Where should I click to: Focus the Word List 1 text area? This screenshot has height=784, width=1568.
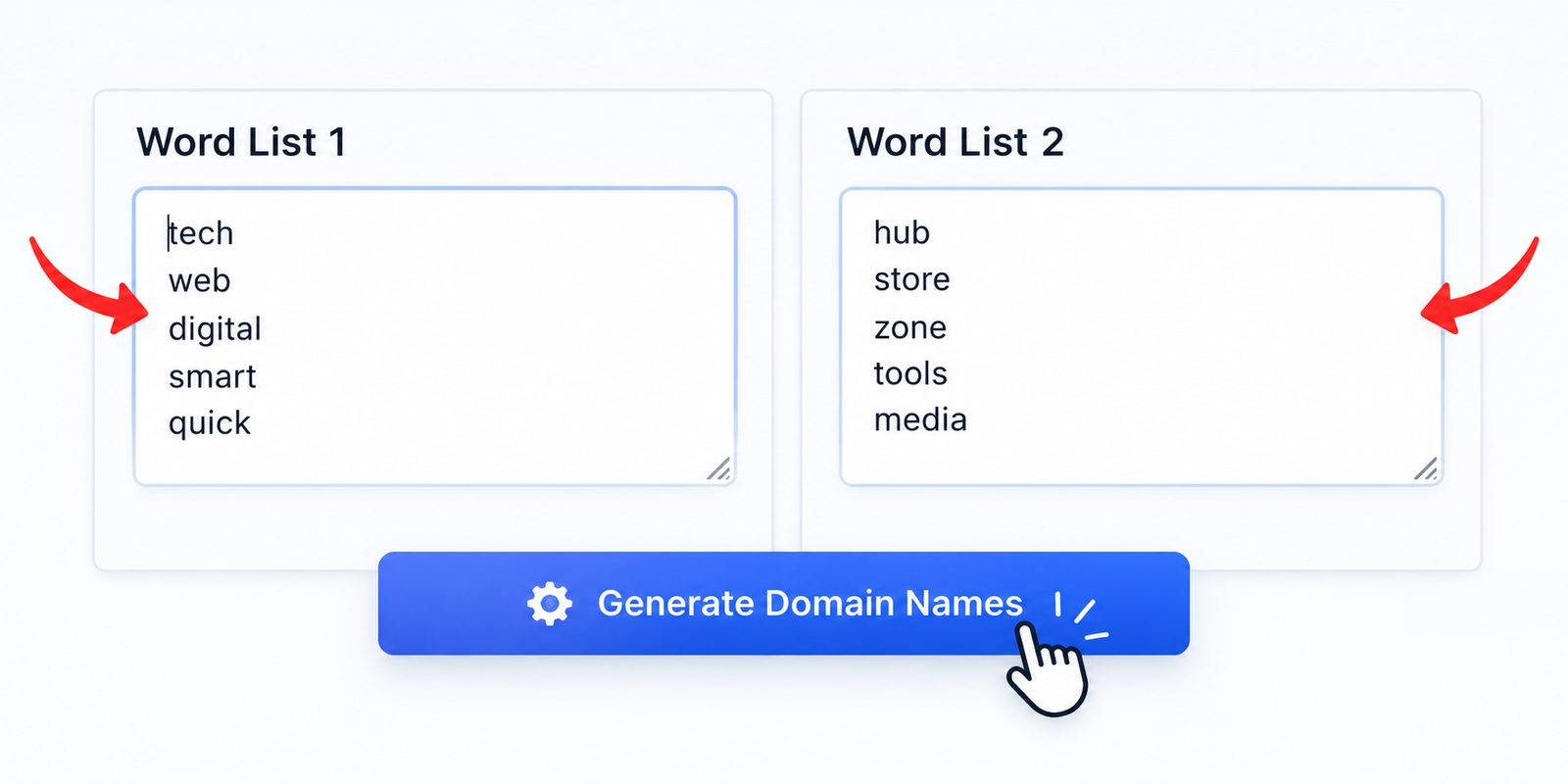(x=435, y=336)
